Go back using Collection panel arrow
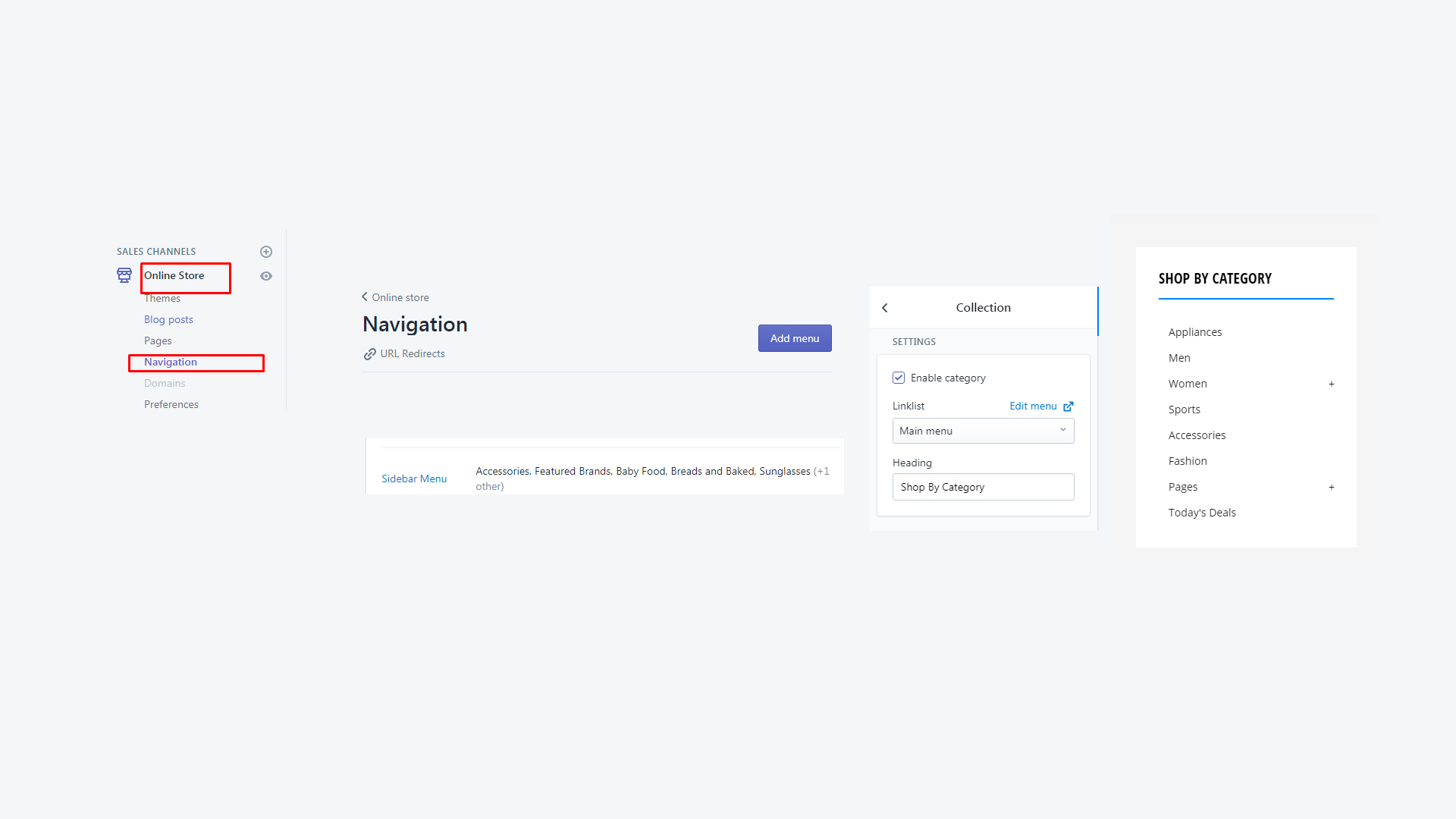The width and height of the screenshot is (1456, 819). pyautogui.click(x=885, y=308)
